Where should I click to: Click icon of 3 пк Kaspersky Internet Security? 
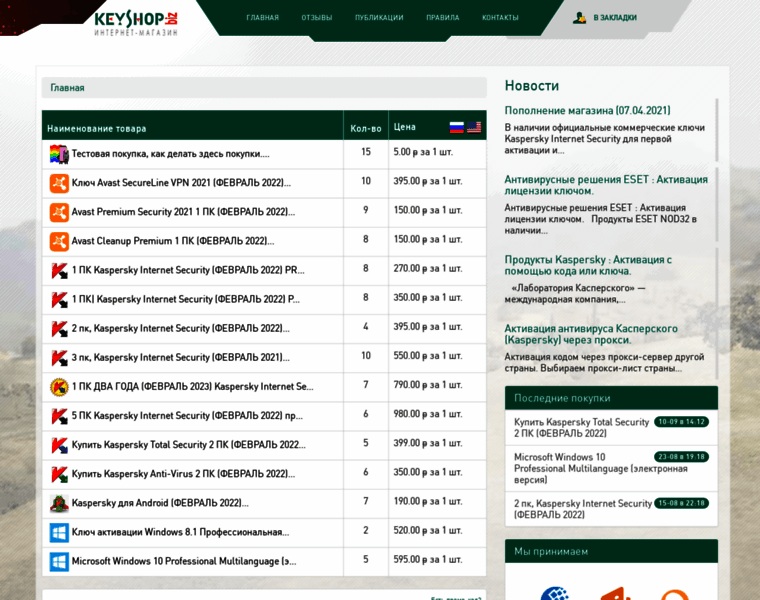pyautogui.click(x=59, y=358)
